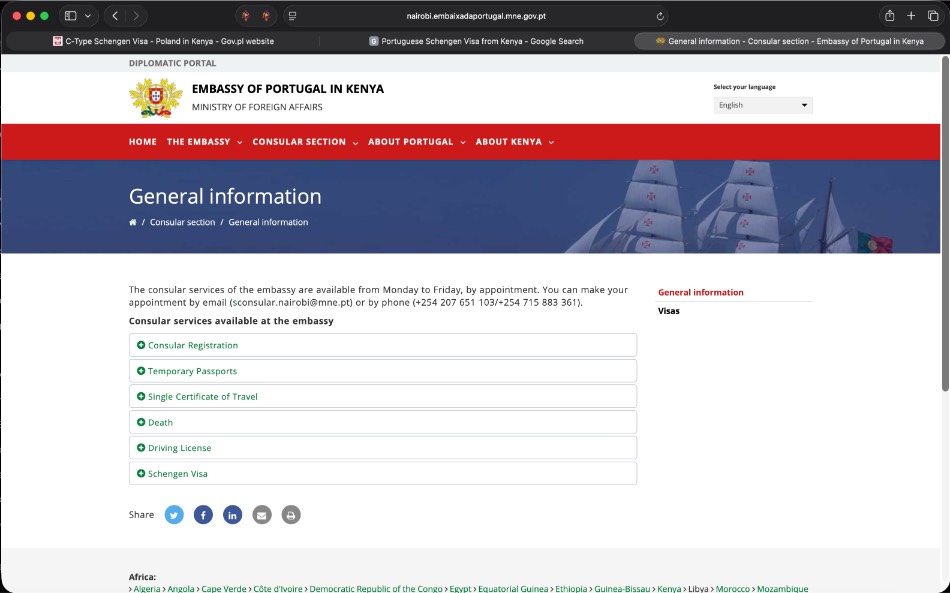Share this page on LinkedIn

tap(232, 515)
